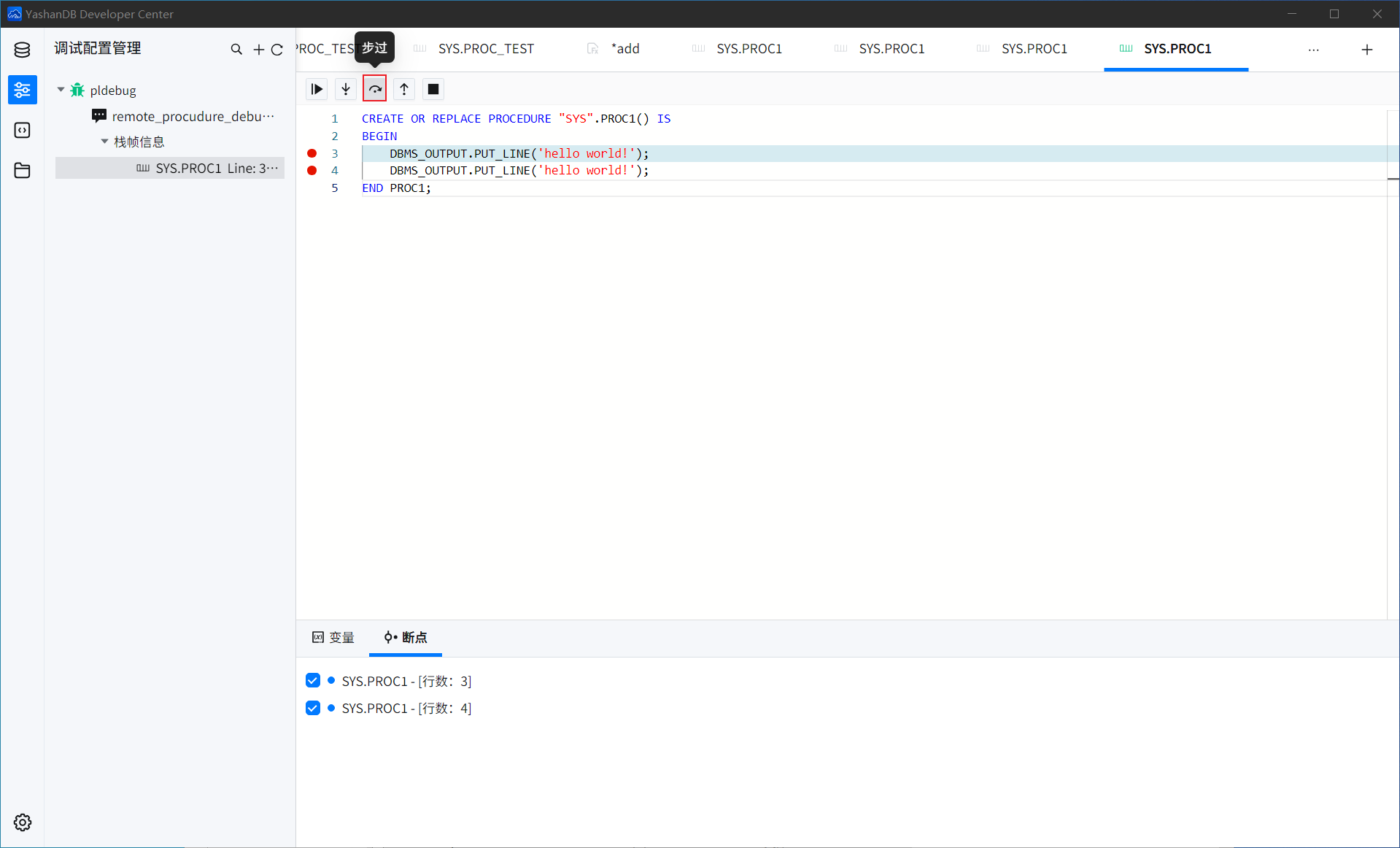1400x848 pixels.
Task: Uncheck breakpoint SYS.PROC1 line 3 checkbox
Action: tap(313, 680)
